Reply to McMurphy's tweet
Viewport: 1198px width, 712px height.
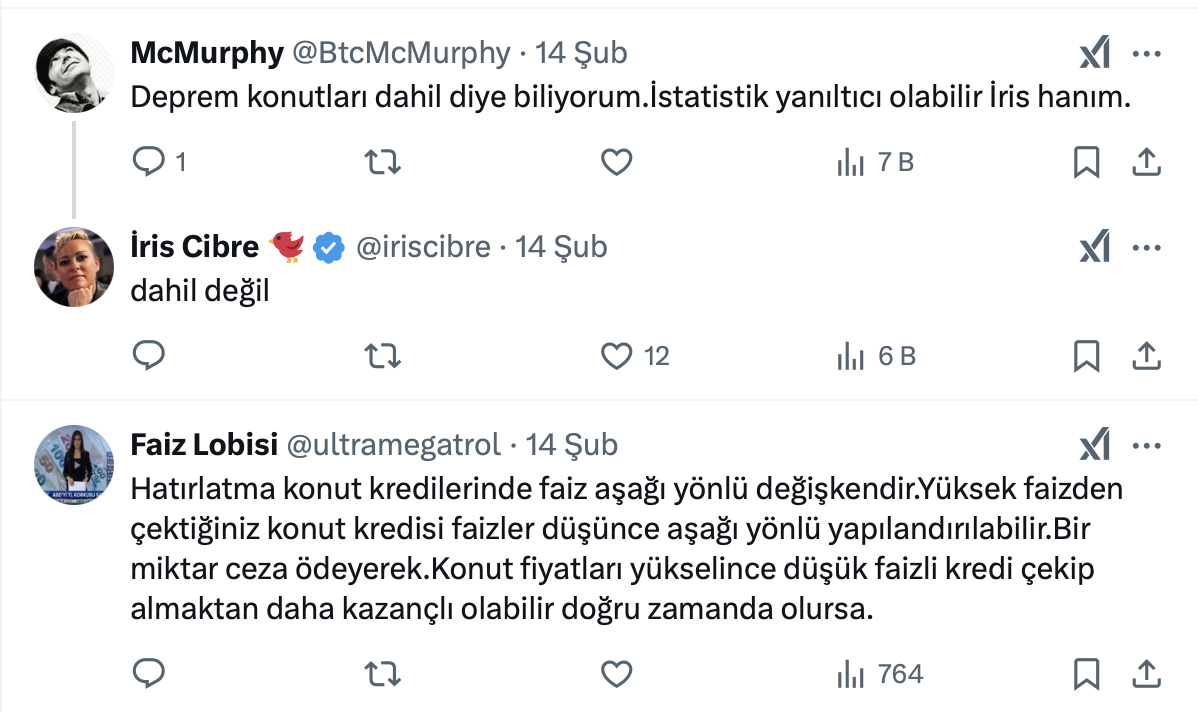(149, 161)
